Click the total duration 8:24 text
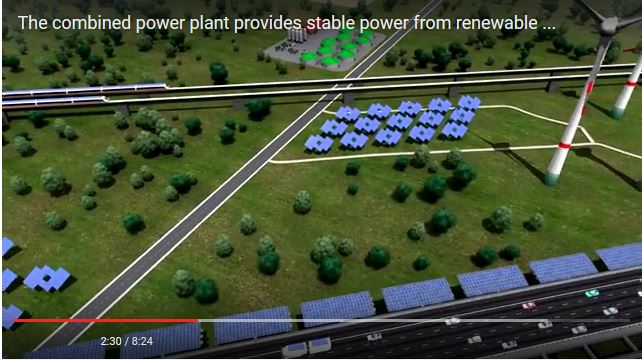 click(x=142, y=341)
